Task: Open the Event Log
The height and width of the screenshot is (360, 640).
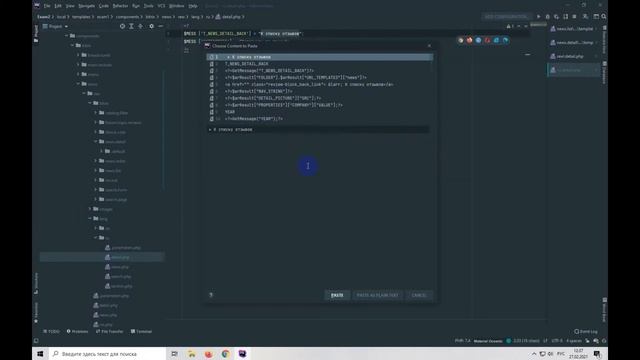Action: click(586, 331)
